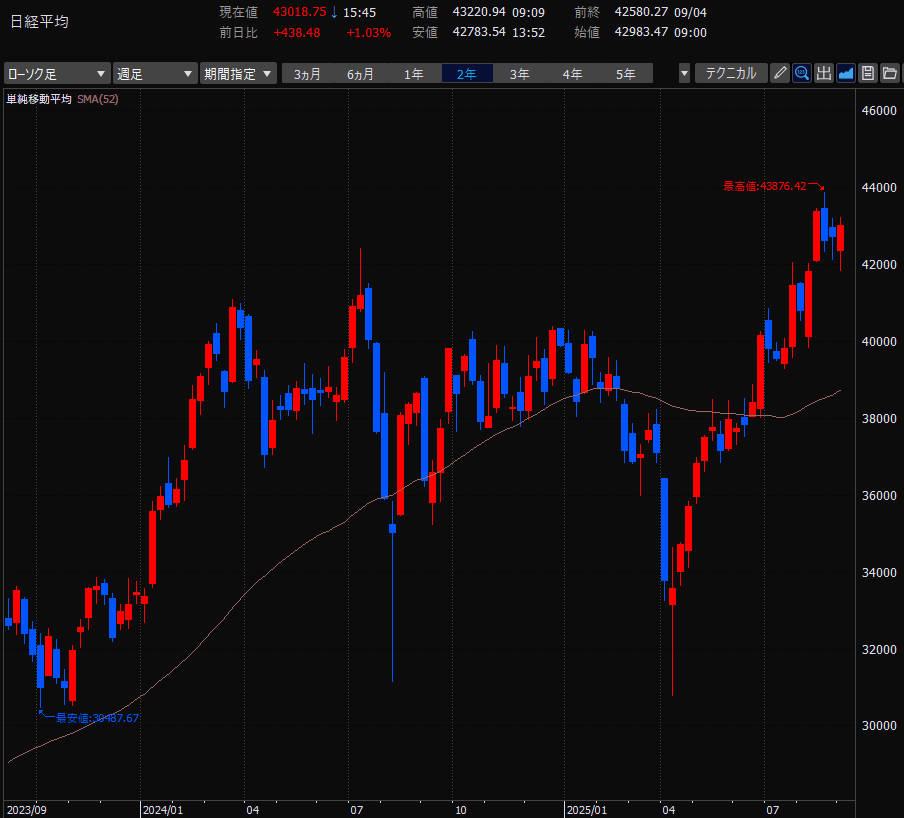
Task: Open the テクニカル indicators button
Action: tap(730, 73)
